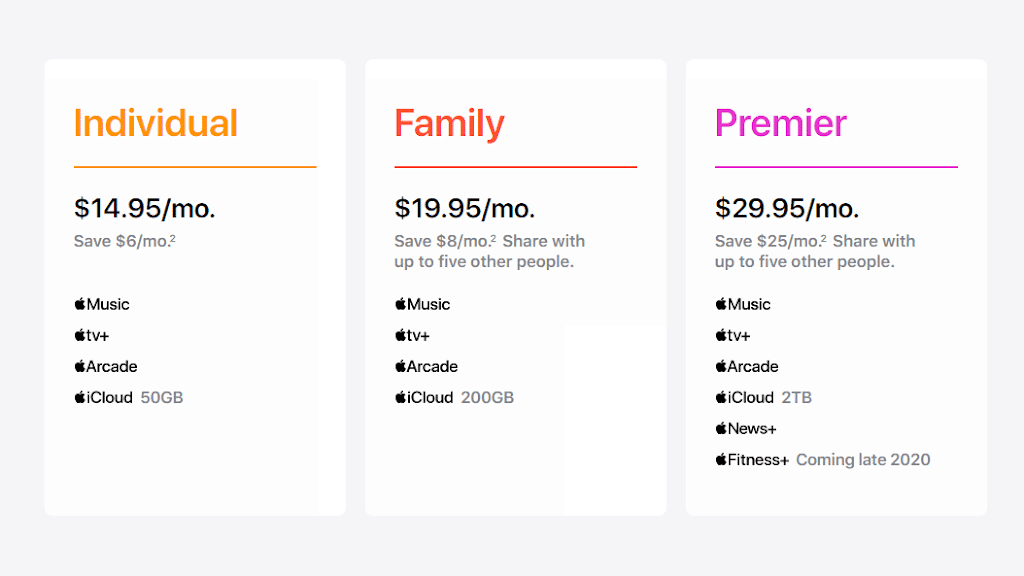This screenshot has height=576, width=1024.
Task: Click the Coming late 2020 label
Action: [863, 460]
